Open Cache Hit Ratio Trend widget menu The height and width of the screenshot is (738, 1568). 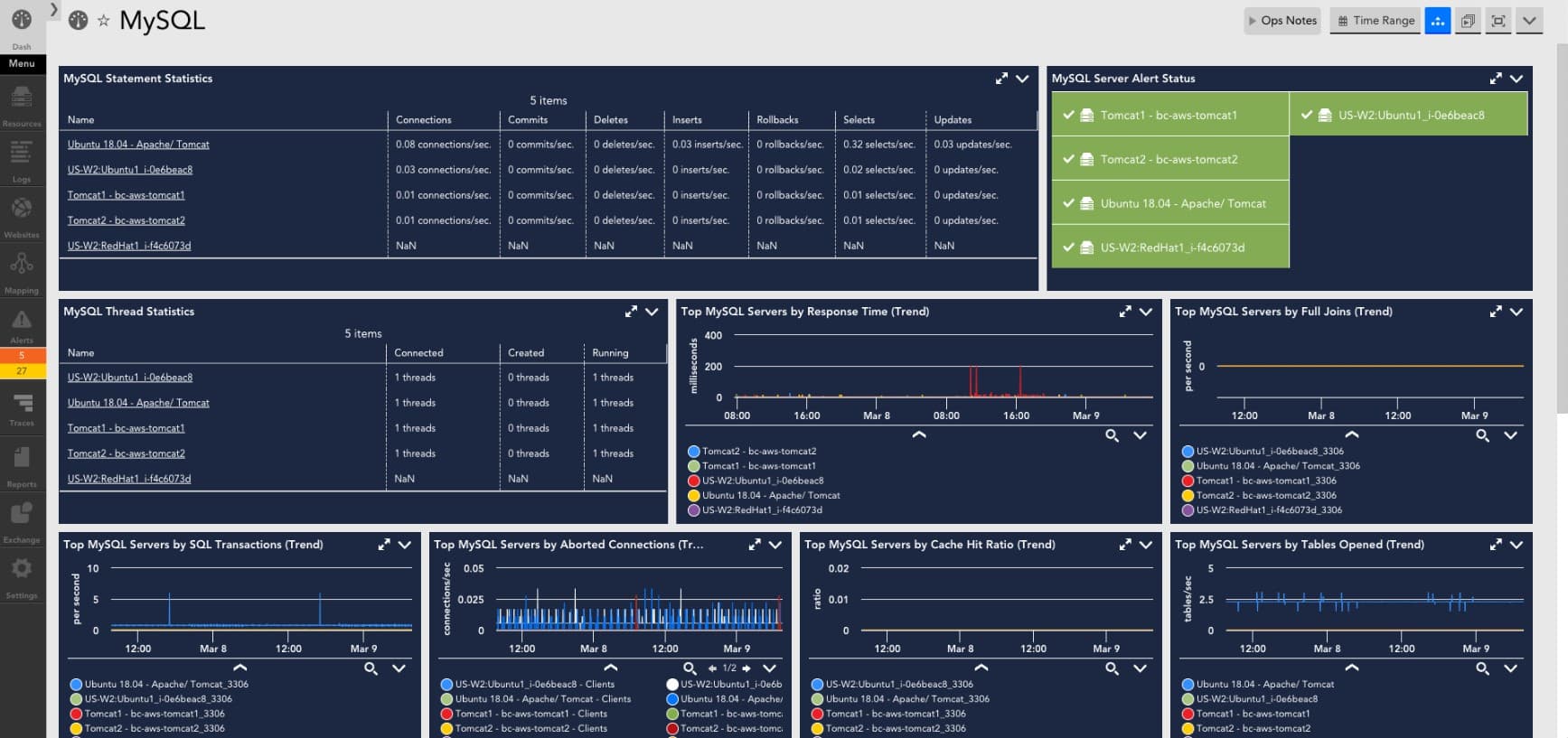1146,545
